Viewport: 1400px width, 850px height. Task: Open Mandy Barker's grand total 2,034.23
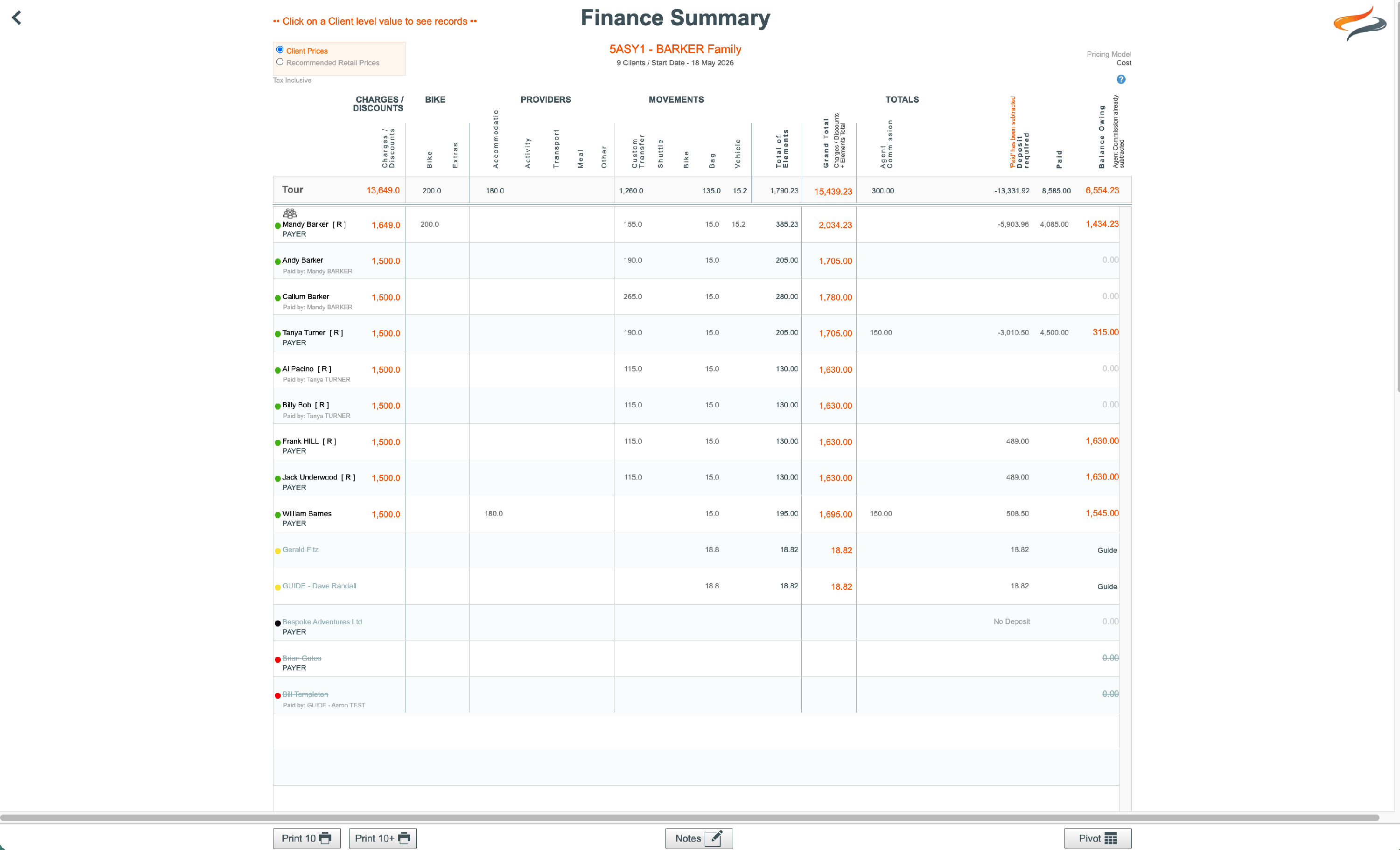pos(835,225)
